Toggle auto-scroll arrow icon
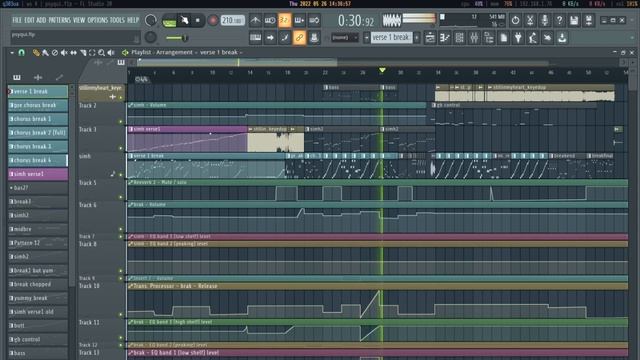 (x=270, y=38)
